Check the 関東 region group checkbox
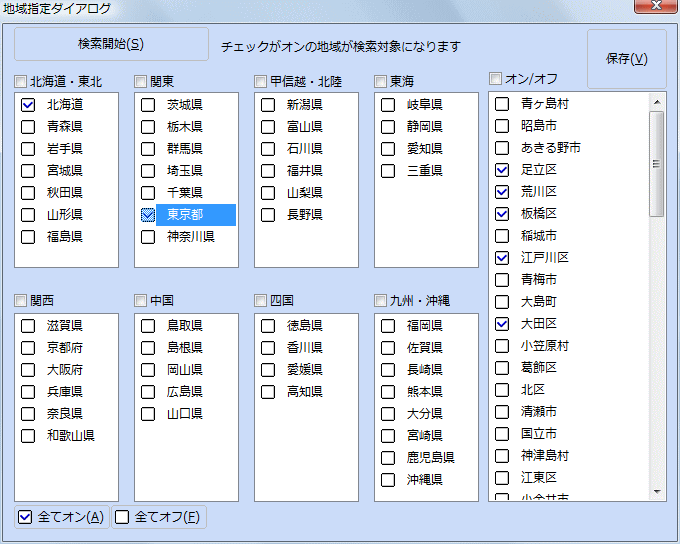680x544 pixels. 141,81
